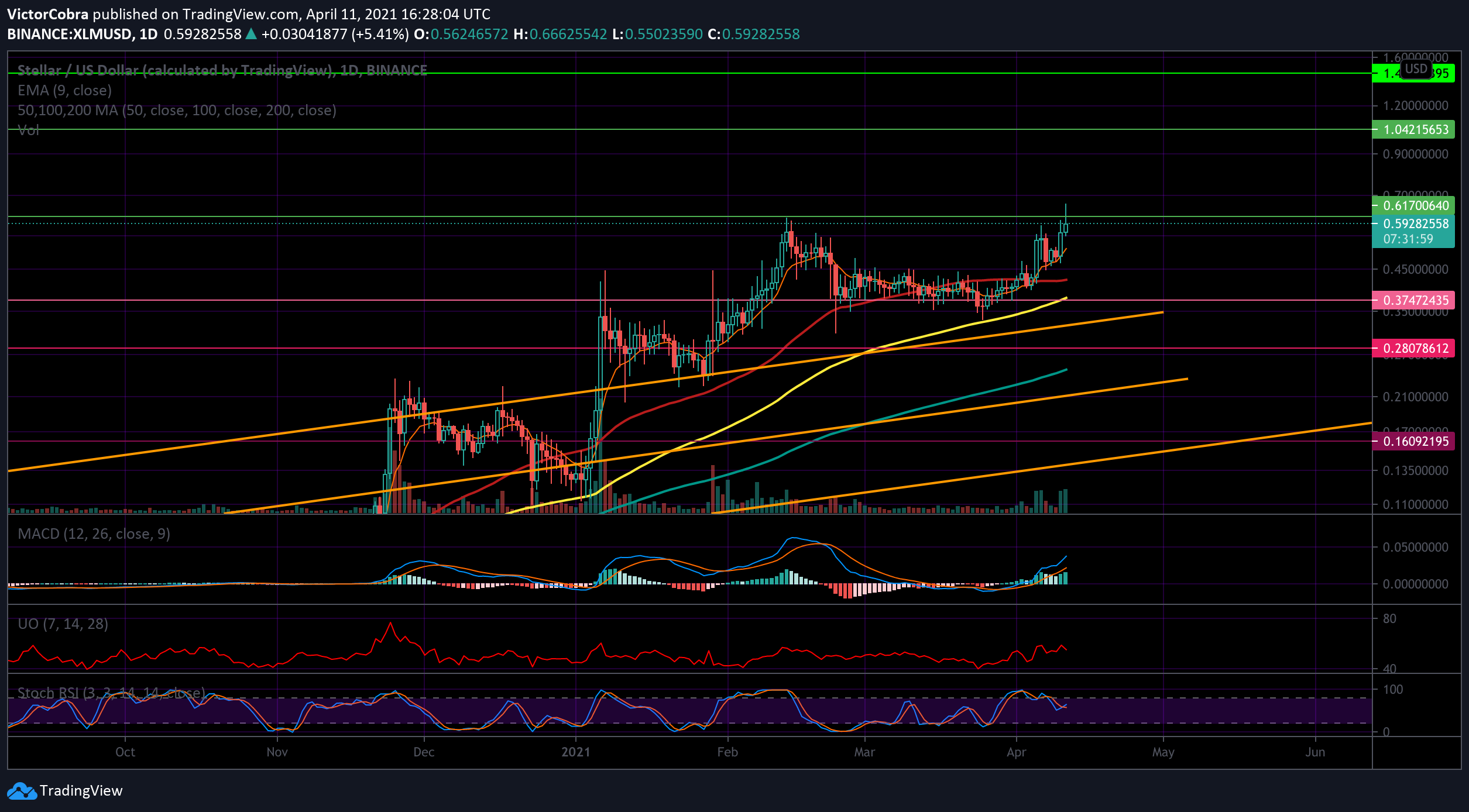
Task: Click the 50,100,200 MA indicator label
Action: click(x=177, y=111)
